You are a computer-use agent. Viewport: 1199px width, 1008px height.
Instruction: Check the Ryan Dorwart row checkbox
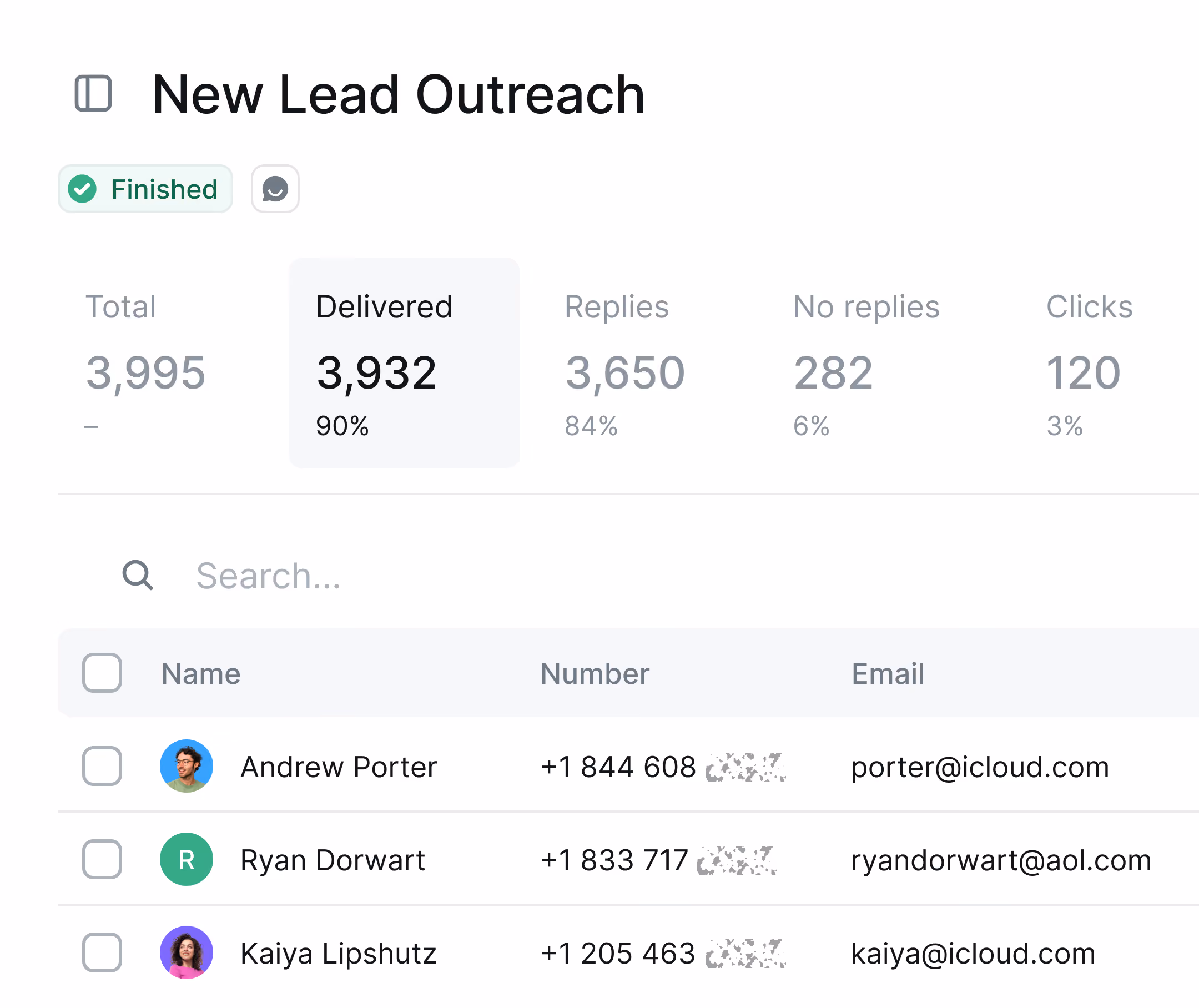102,859
